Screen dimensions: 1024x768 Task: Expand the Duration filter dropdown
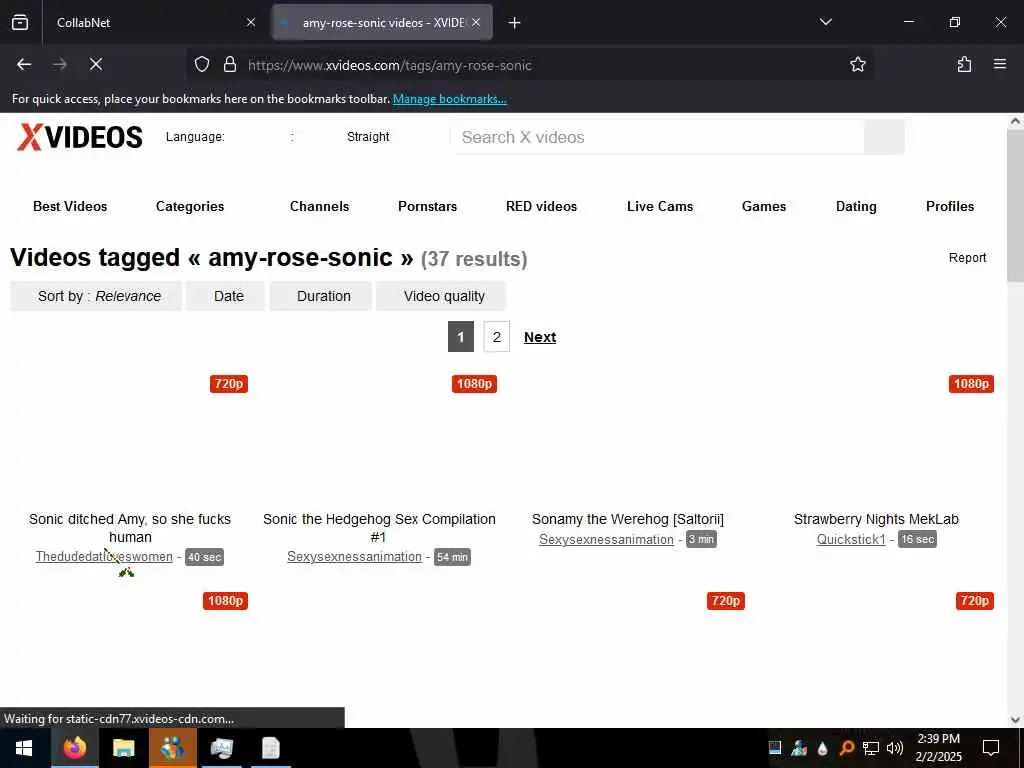[x=321, y=296]
